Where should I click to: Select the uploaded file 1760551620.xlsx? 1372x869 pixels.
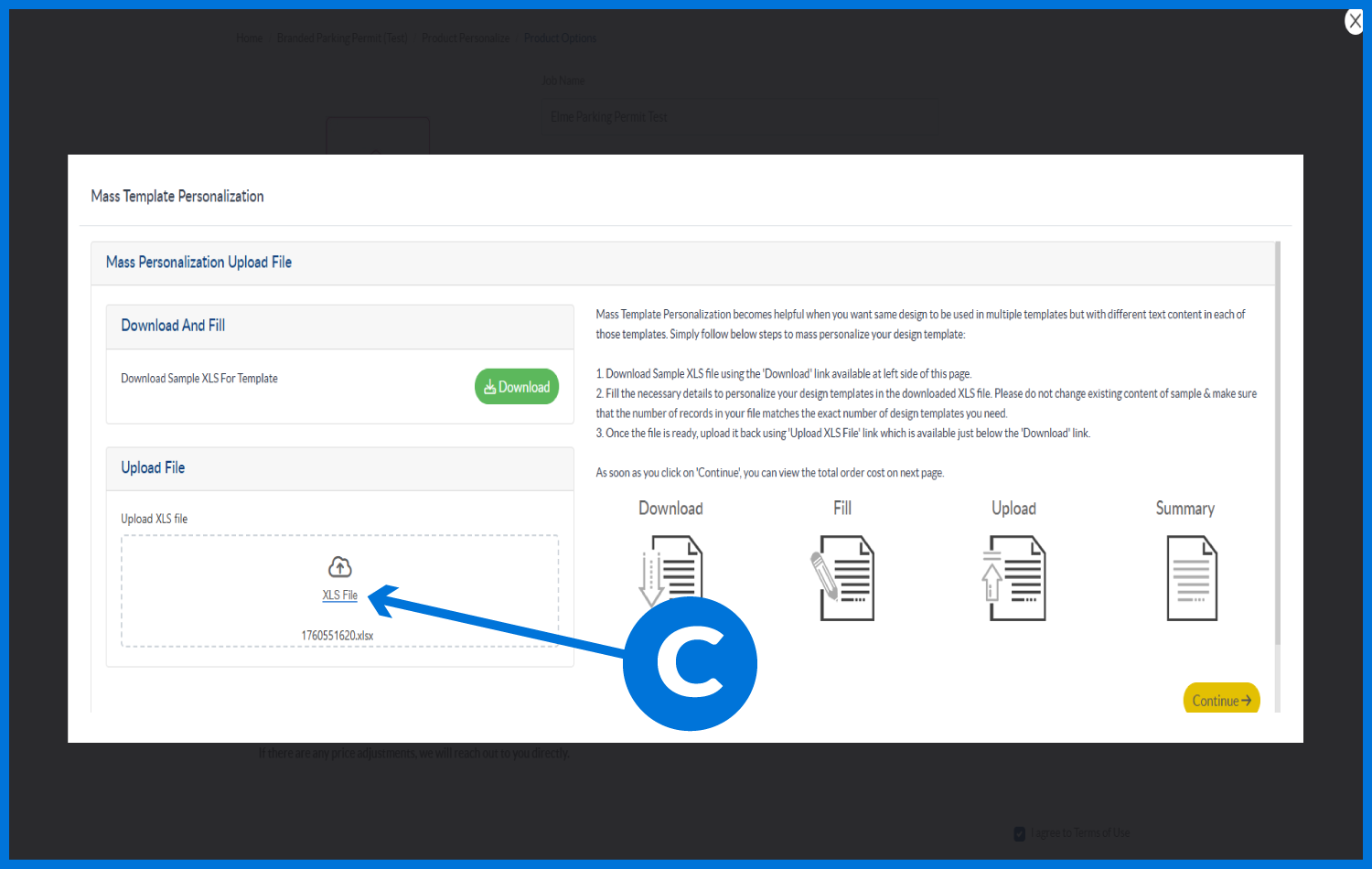coord(338,636)
